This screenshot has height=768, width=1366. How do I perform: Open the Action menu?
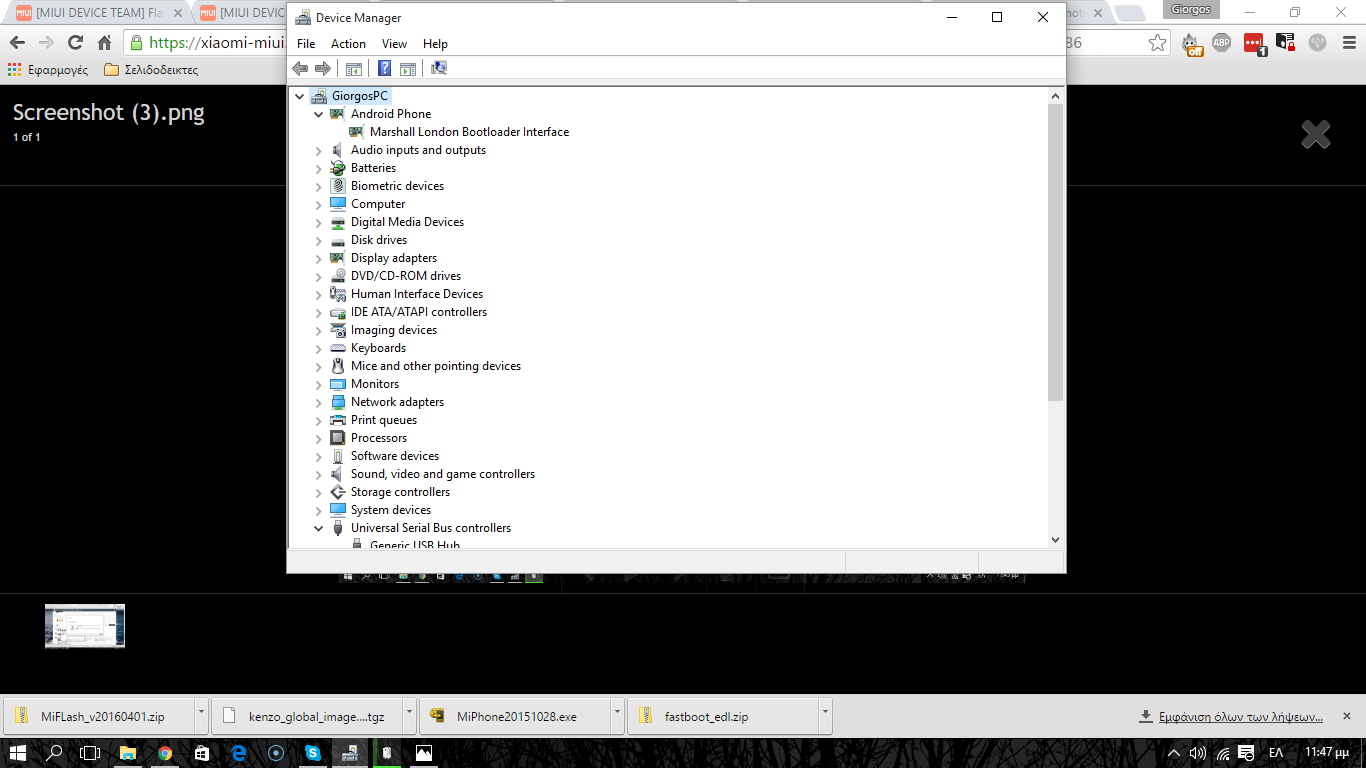[x=348, y=44]
